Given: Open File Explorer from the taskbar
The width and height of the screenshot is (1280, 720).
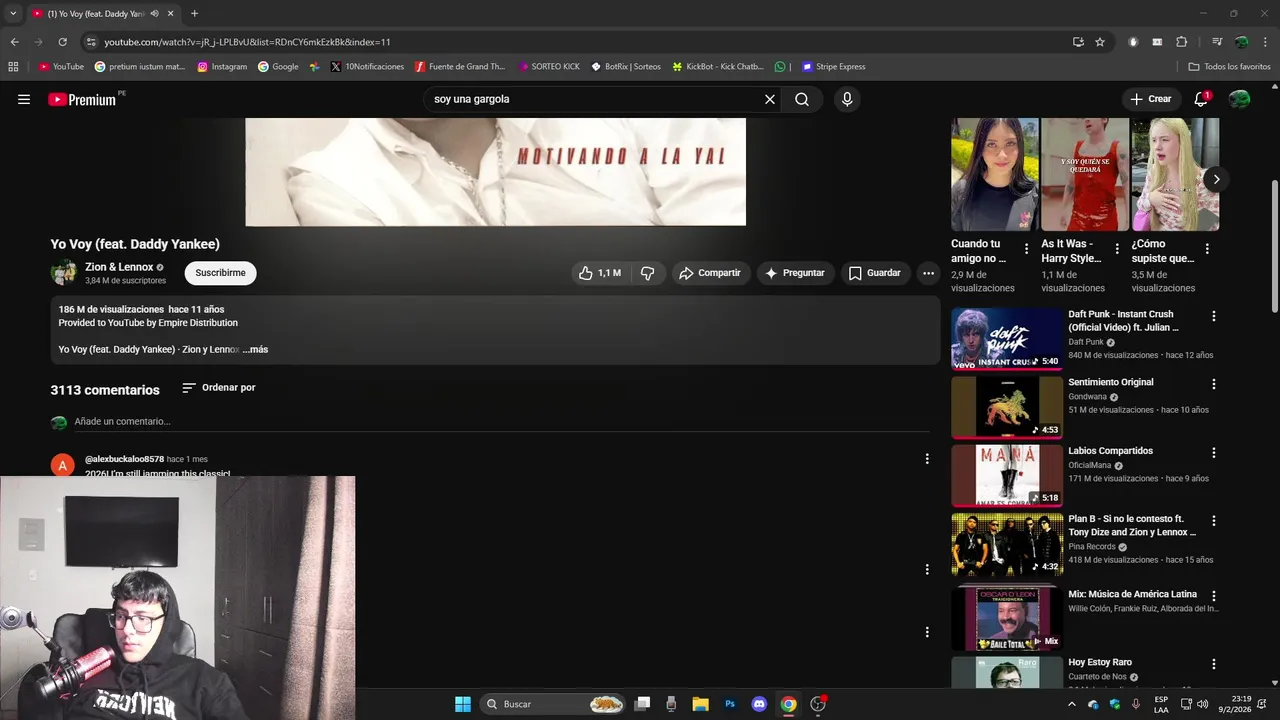Looking at the screenshot, I should pos(700,704).
